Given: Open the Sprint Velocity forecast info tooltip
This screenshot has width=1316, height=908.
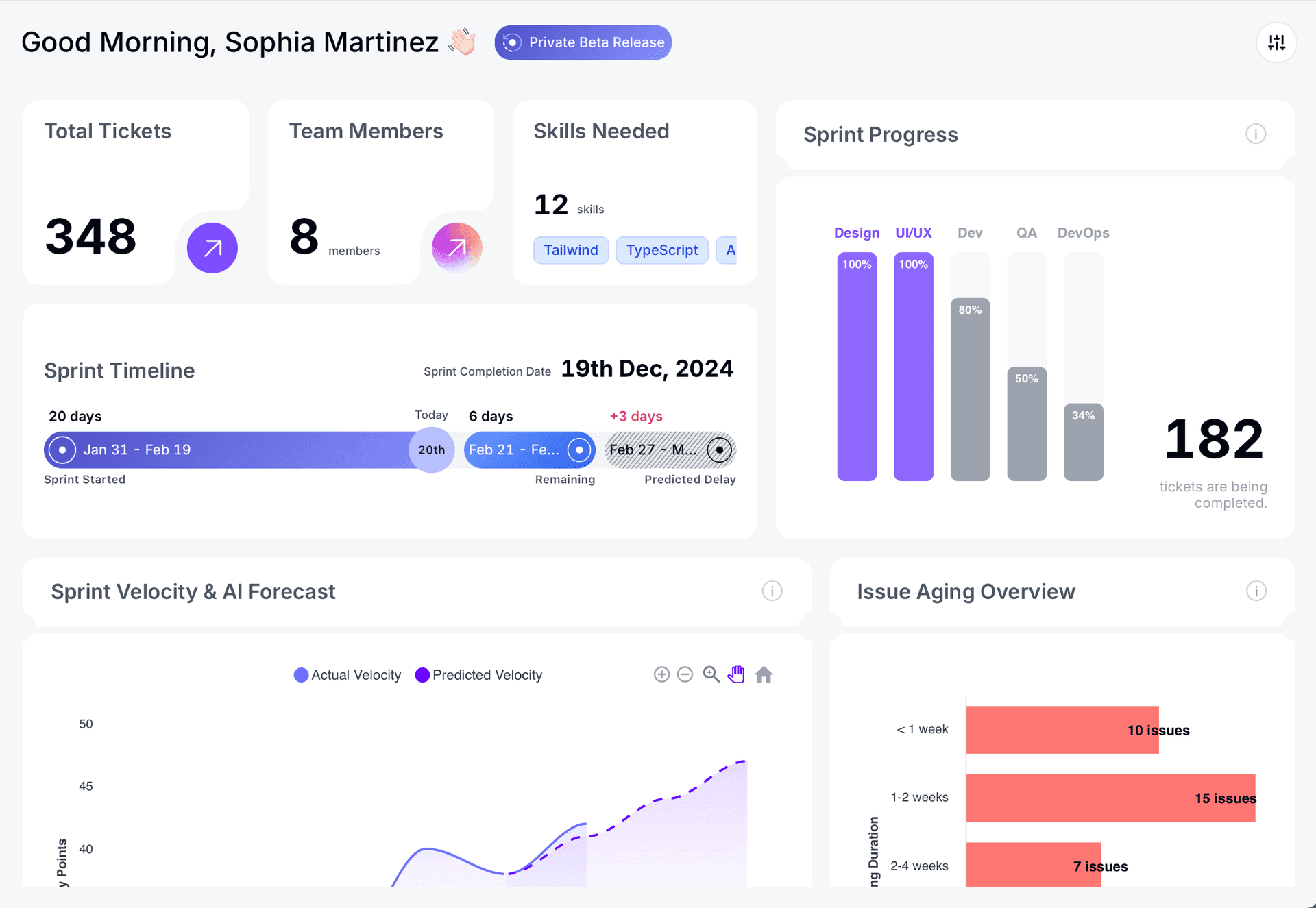Looking at the screenshot, I should [772, 591].
